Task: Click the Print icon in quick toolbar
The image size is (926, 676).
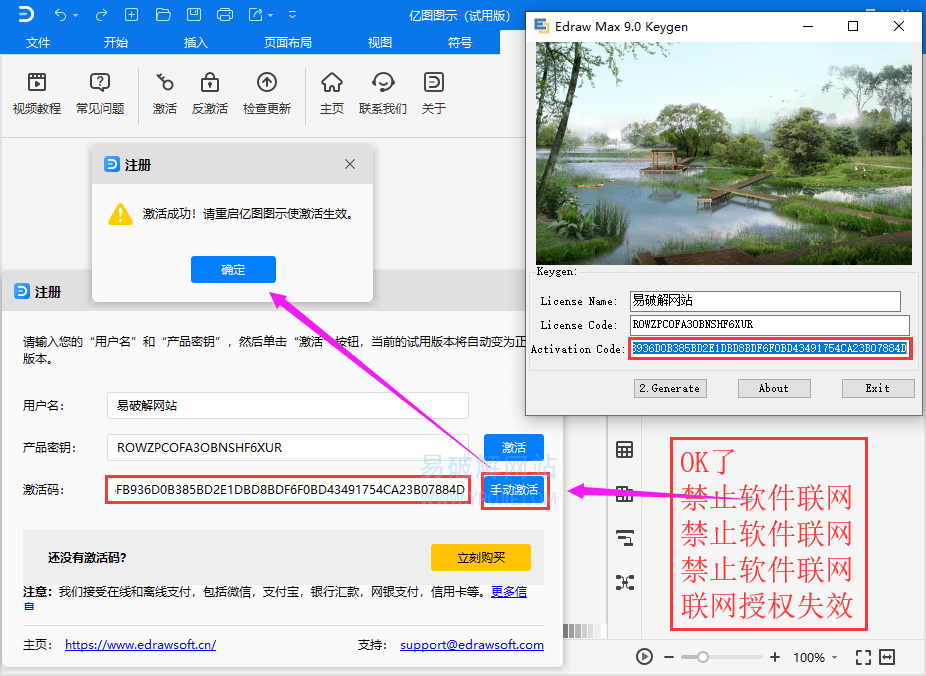Action: coord(224,14)
